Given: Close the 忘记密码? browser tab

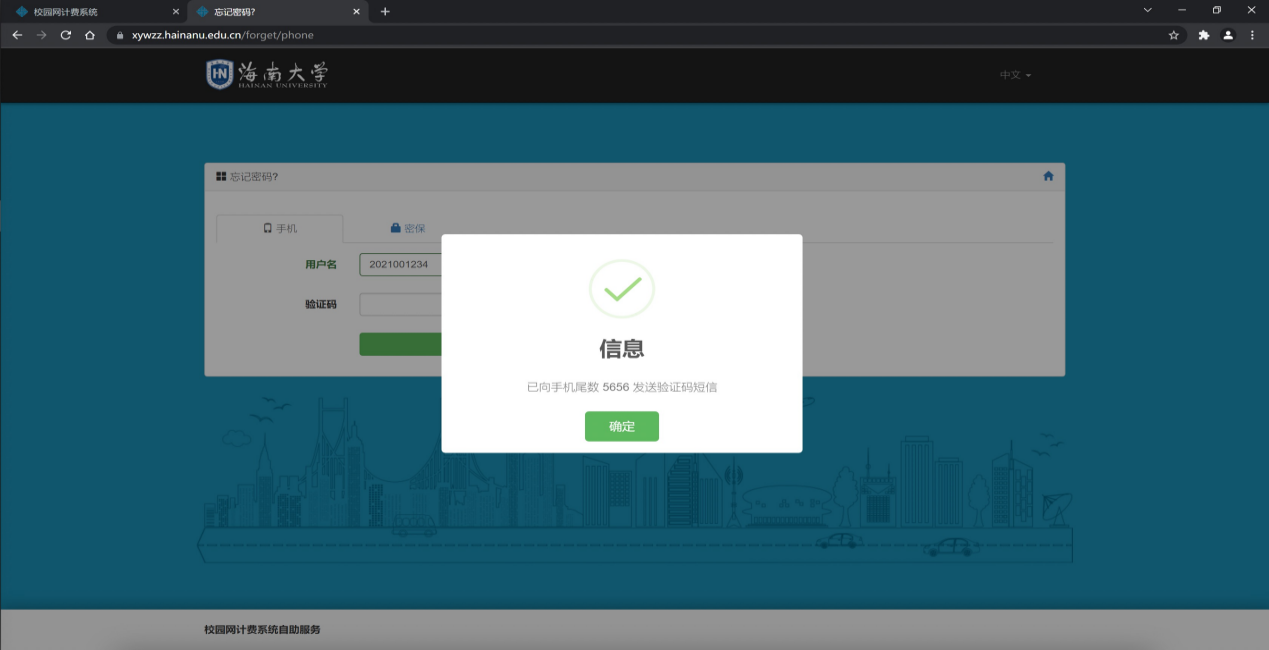Looking at the screenshot, I should tap(357, 12).
